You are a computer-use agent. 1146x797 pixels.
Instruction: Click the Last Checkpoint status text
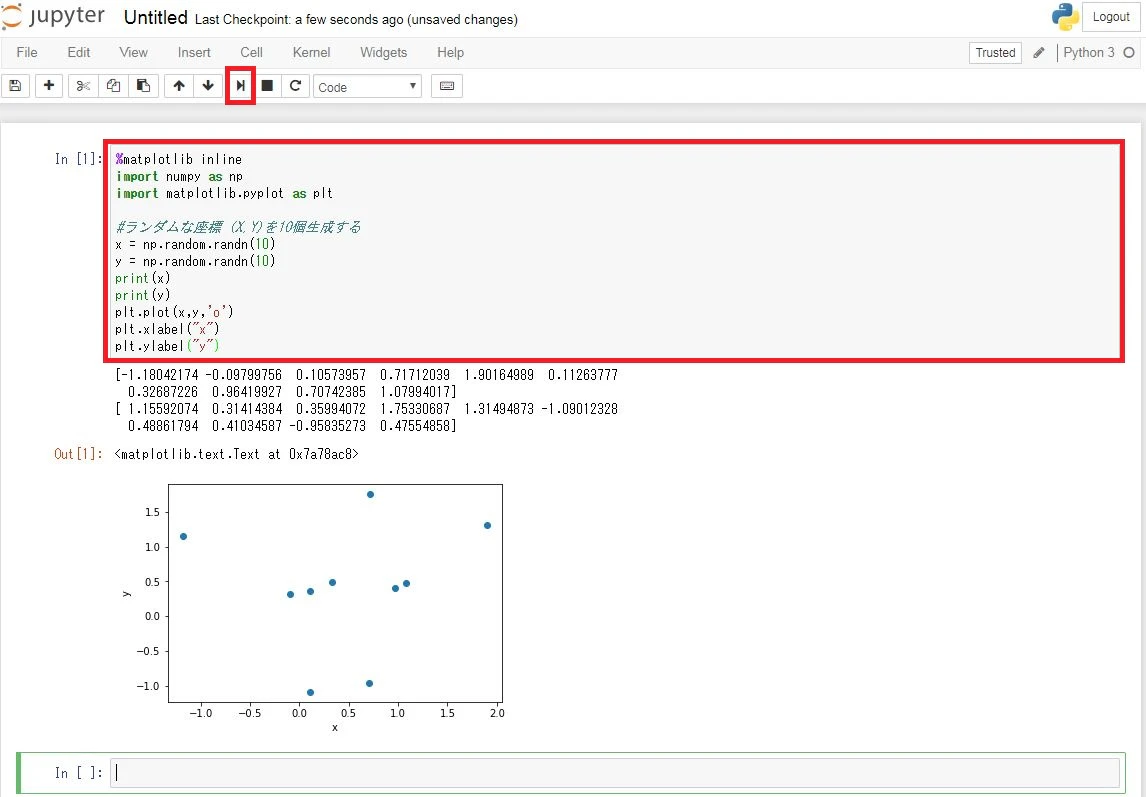pyautogui.click(x=356, y=20)
